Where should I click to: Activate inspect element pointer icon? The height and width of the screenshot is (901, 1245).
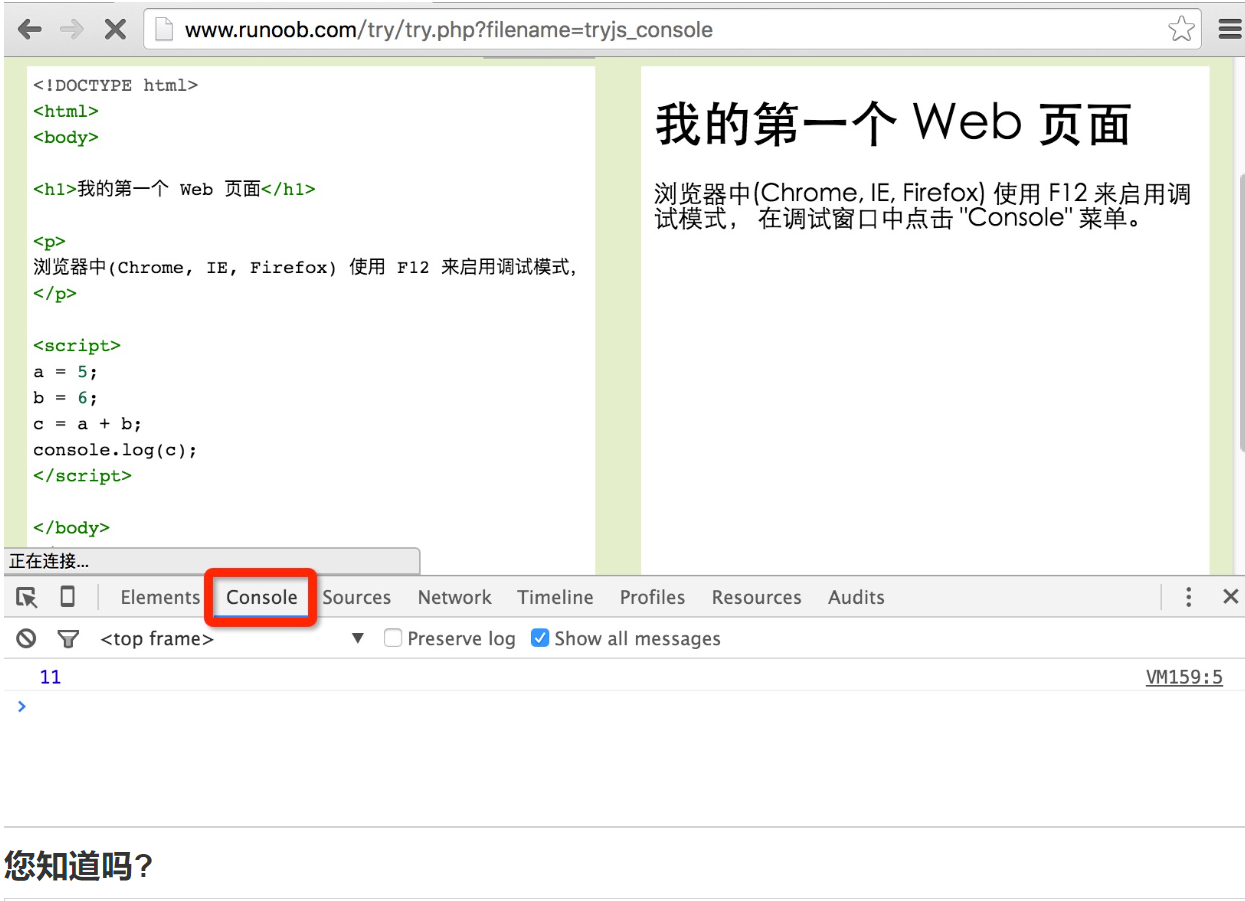(27, 597)
